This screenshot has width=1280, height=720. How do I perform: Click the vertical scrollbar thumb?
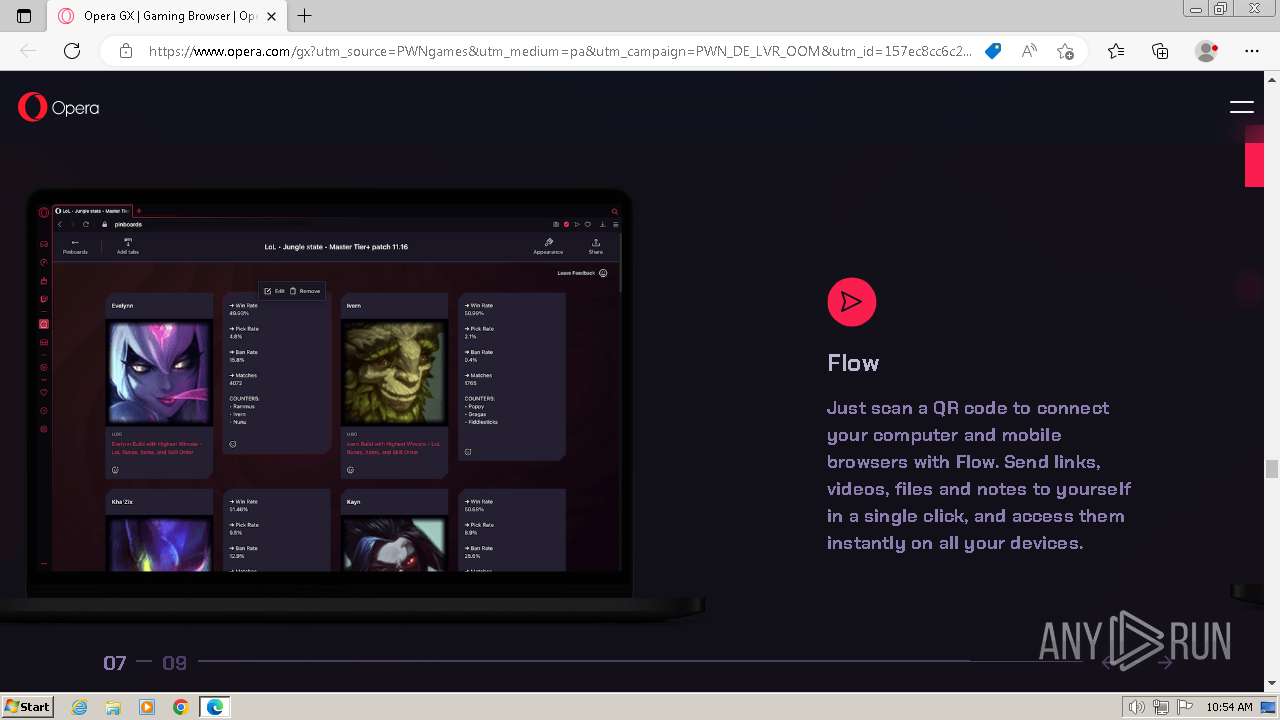click(x=1272, y=469)
